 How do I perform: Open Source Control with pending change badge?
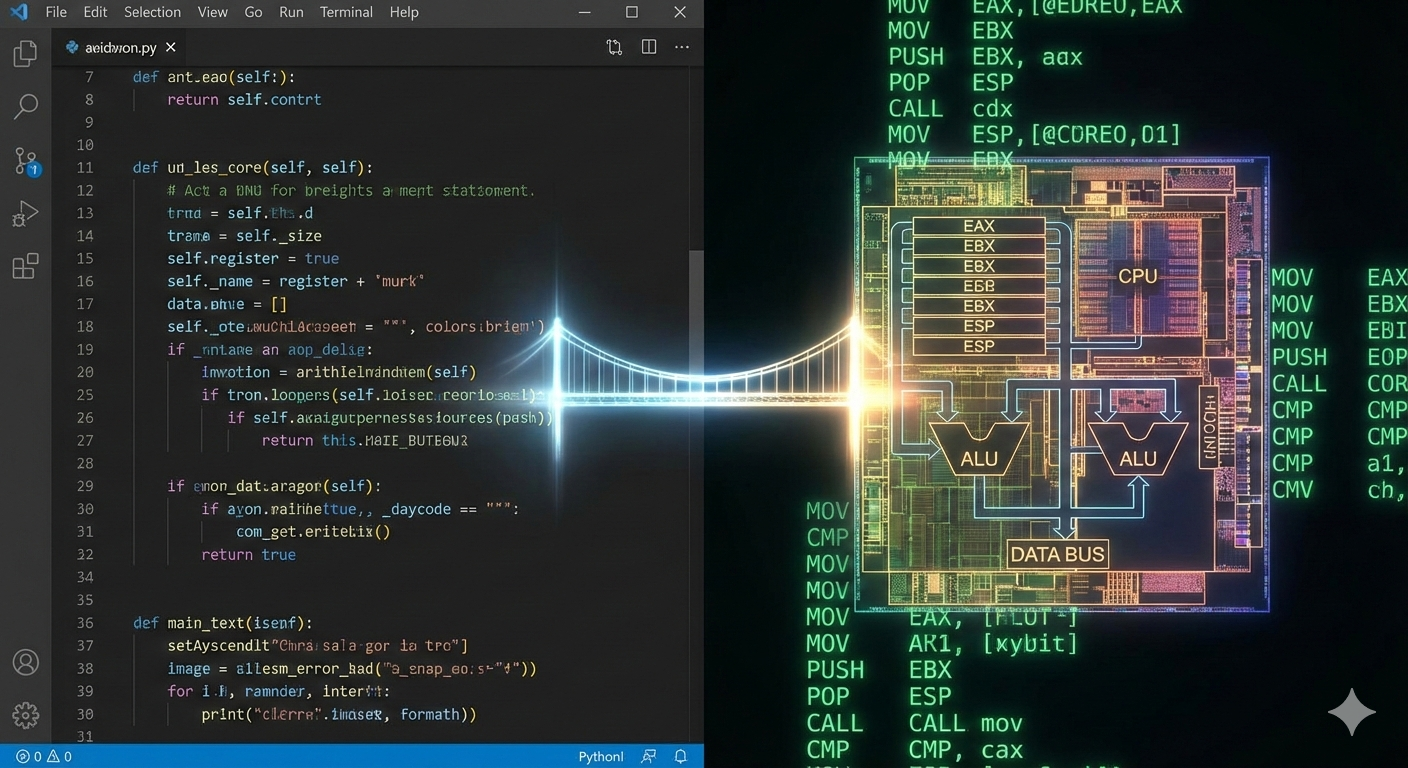pos(25,160)
